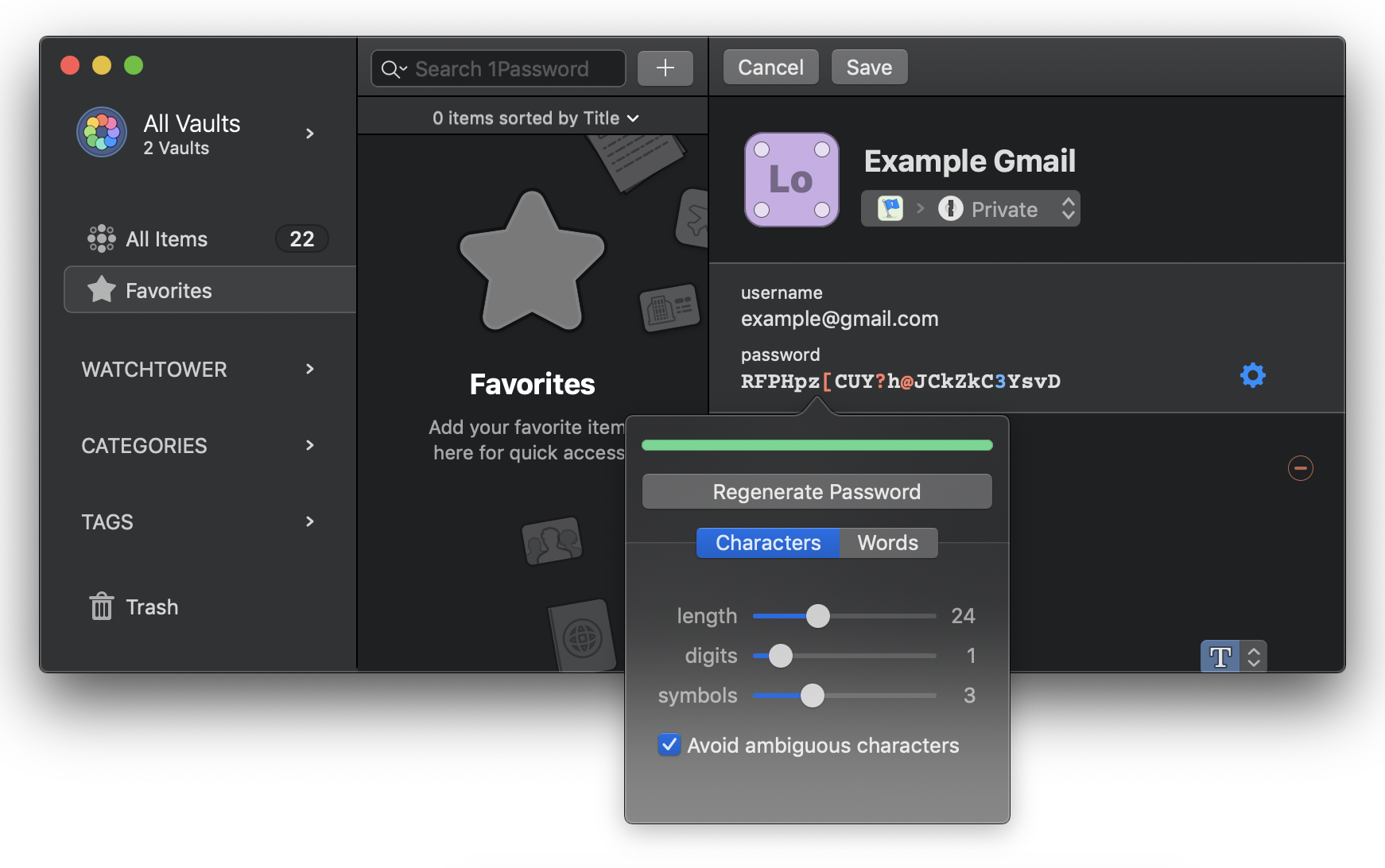Click the All Items count badge 22

click(x=302, y=238)
